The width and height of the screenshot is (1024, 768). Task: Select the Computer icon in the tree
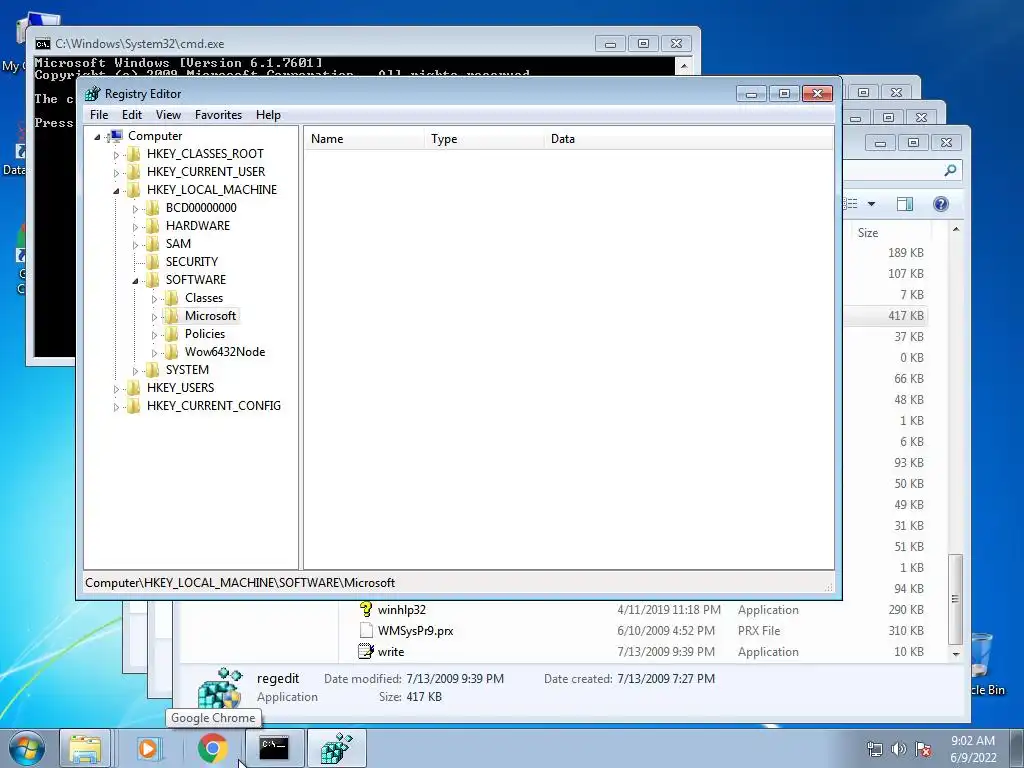click(x=115, y=136)
